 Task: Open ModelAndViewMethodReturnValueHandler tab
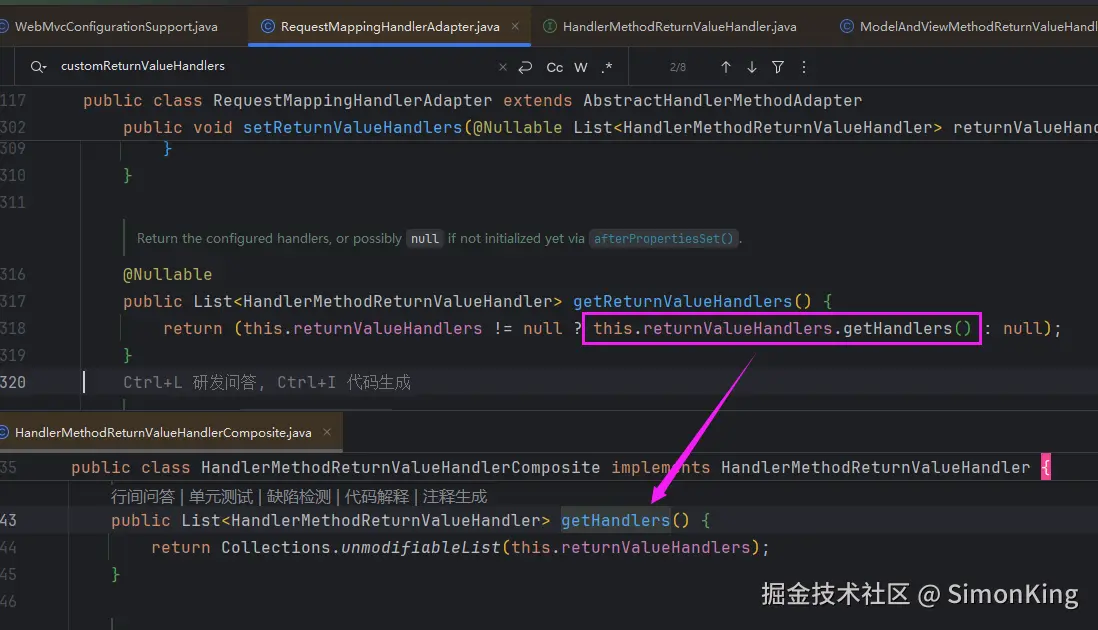[x=976, y=26]
